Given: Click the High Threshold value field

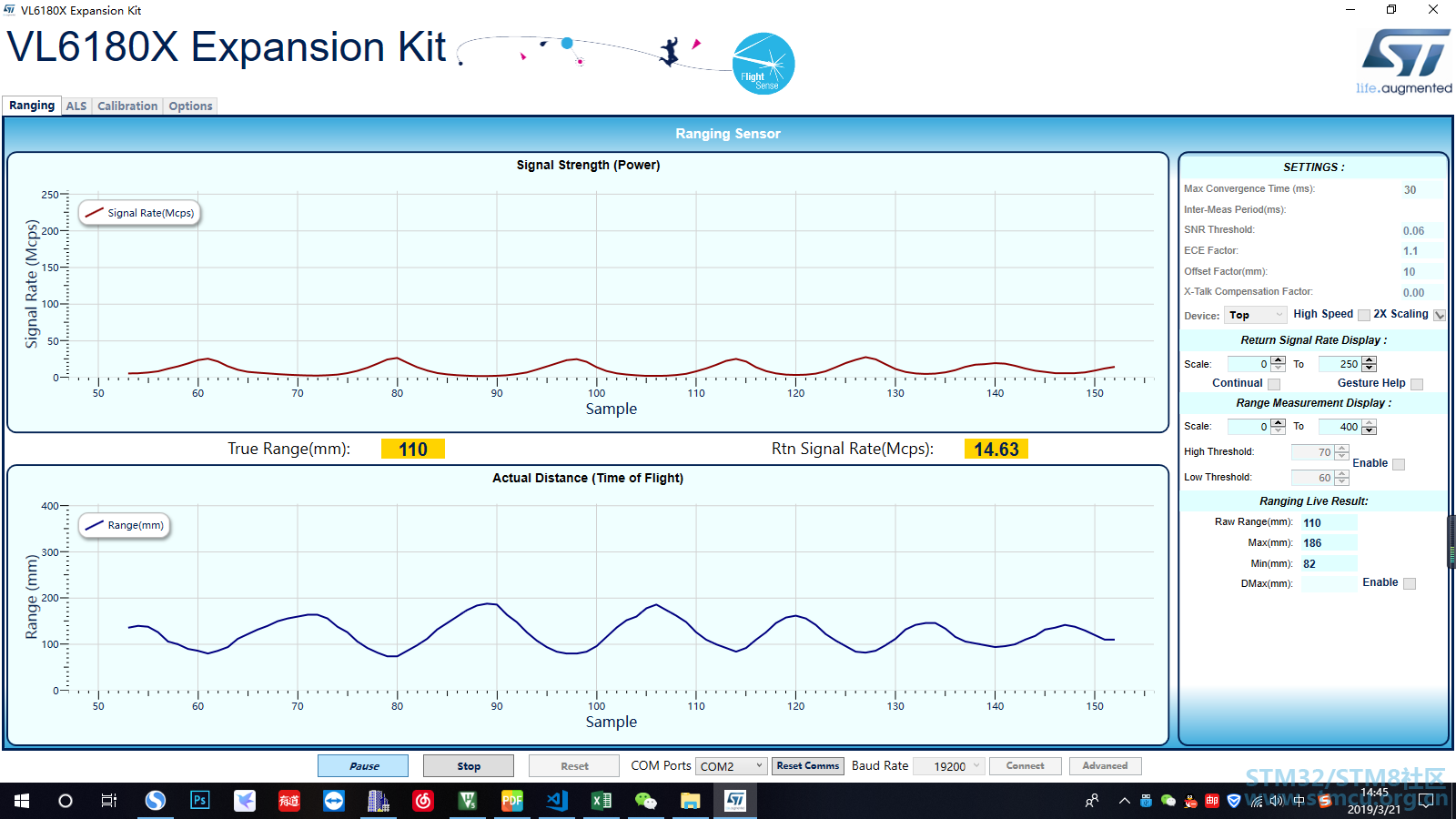Looking at the screenshot, I should tap(1312, 452).
